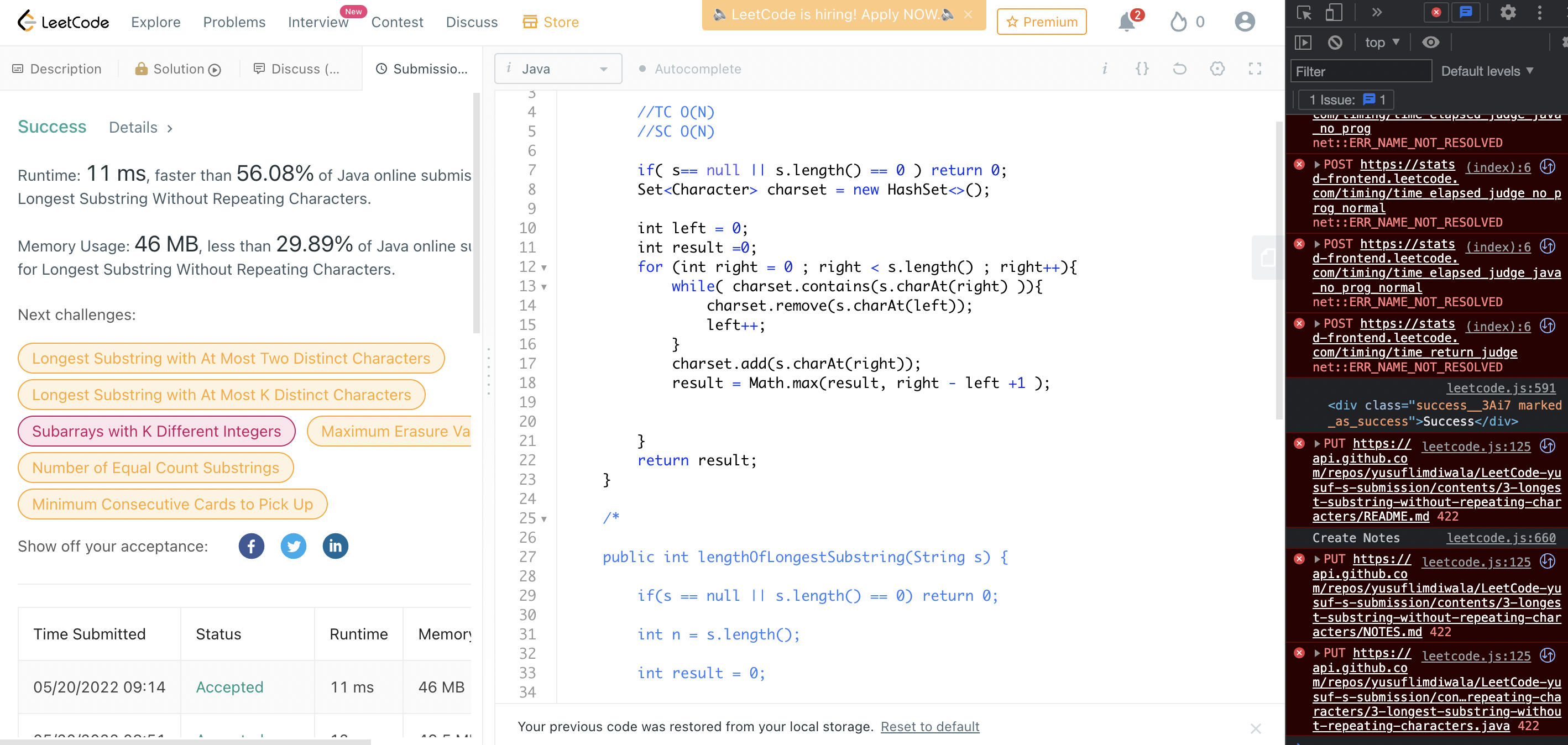Open editor settings icon
Screen dimensions: 1568x745
(1217, 69)
